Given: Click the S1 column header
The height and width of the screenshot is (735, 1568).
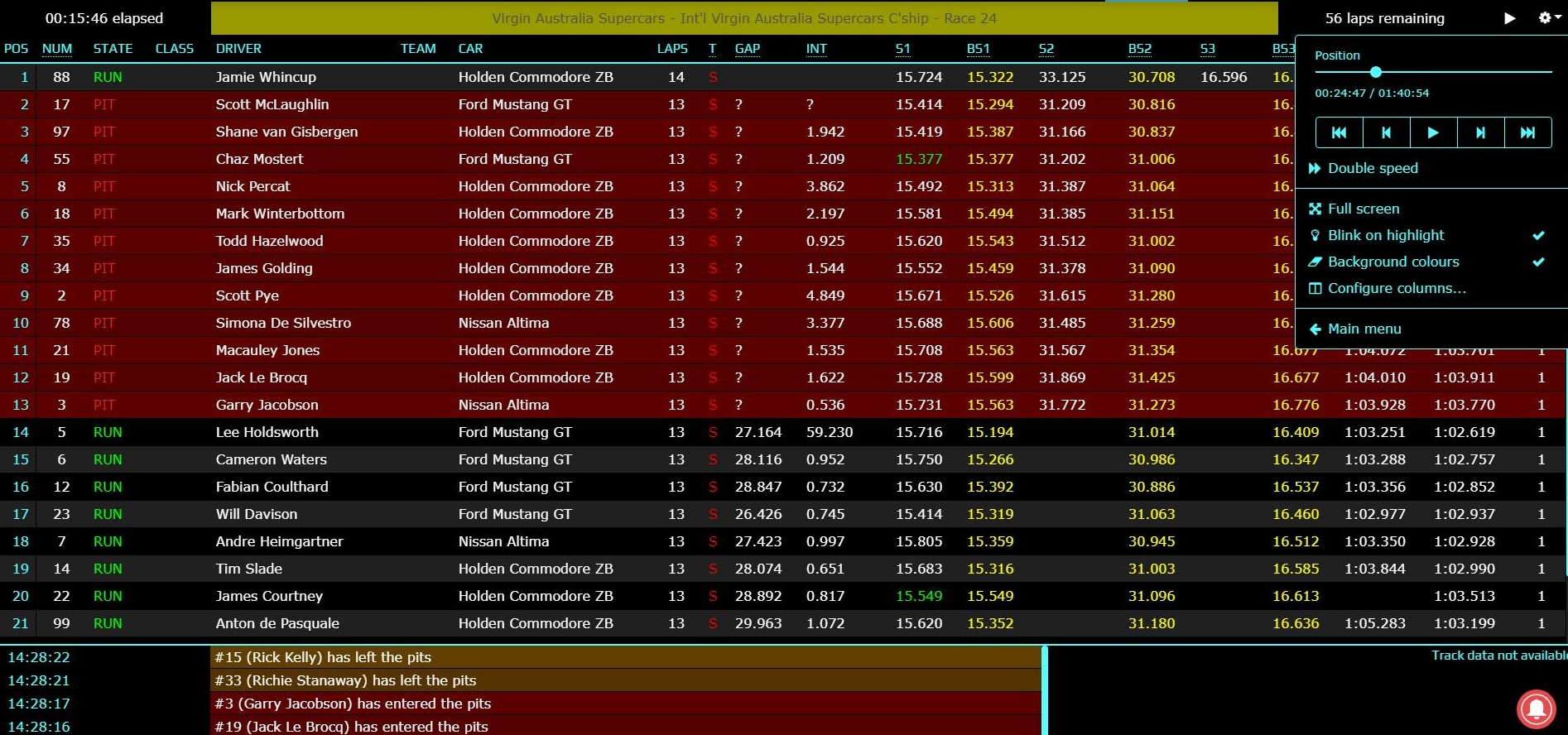Looking at the screenshot, I should pos(903,49).
